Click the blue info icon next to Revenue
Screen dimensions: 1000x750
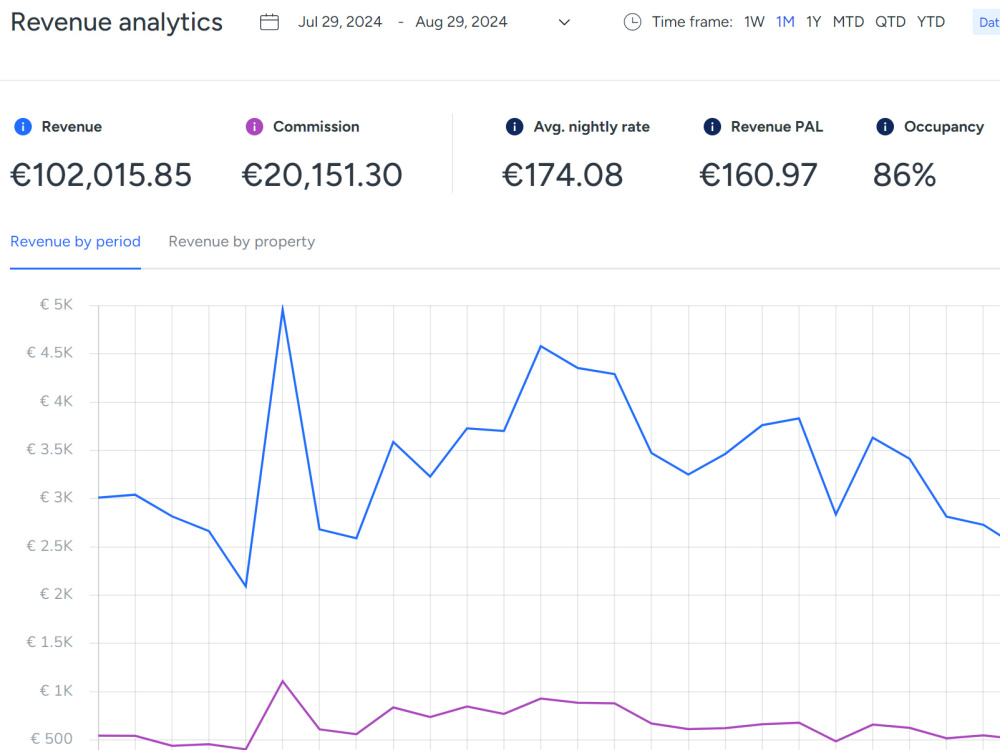tap(23, 126)
